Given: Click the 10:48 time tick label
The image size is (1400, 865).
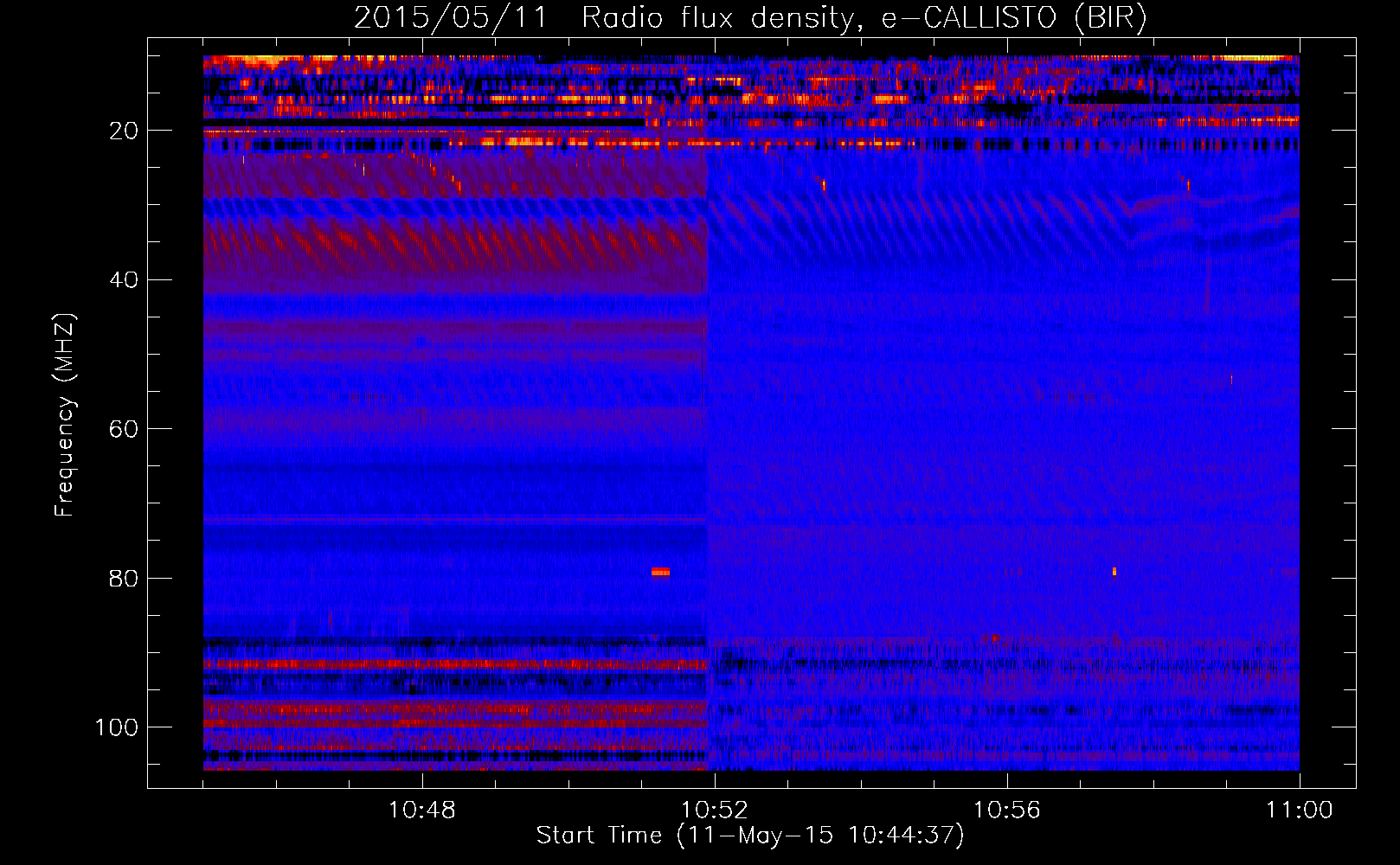Looking at the screenshot, I should [x=422, y=811].
